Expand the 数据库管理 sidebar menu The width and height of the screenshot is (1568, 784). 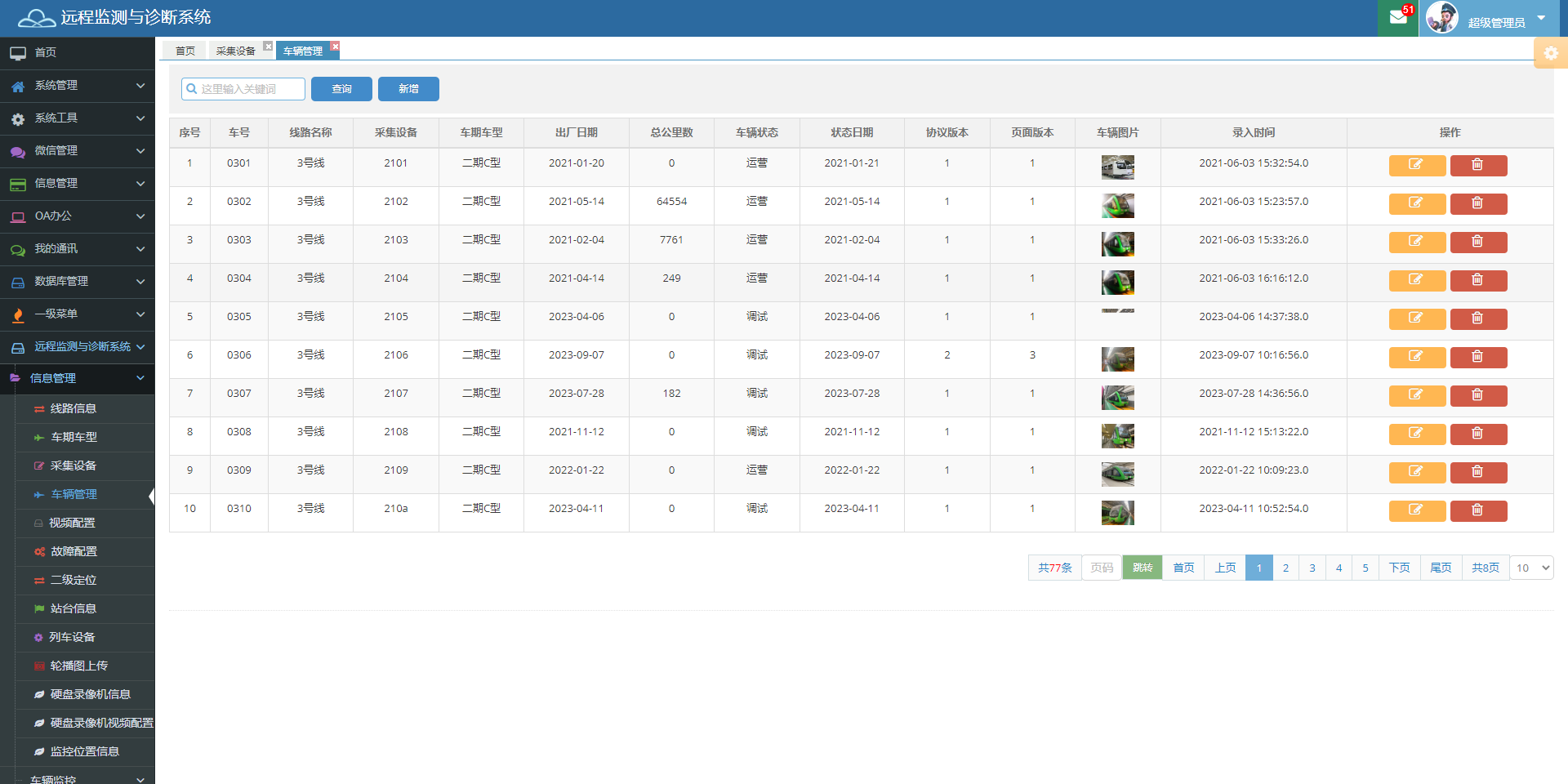pyautogui.click(x=78, y=282)
